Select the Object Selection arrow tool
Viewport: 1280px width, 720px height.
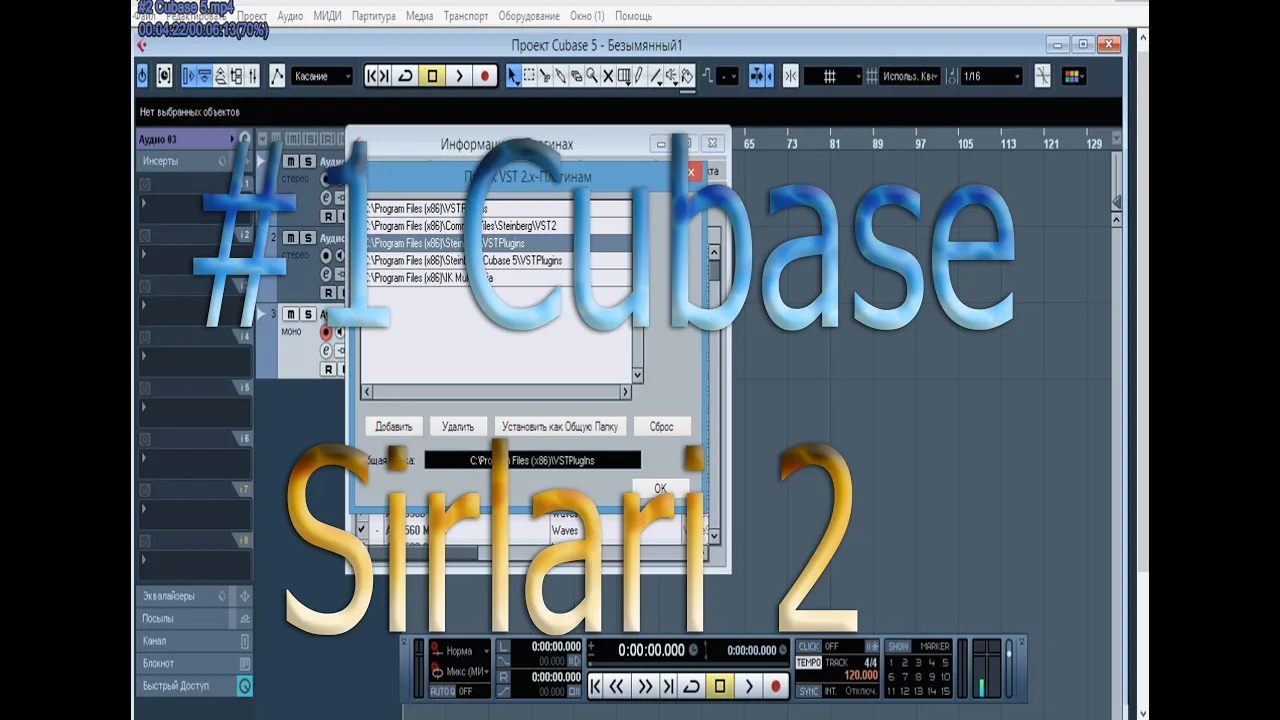(512, 76)
